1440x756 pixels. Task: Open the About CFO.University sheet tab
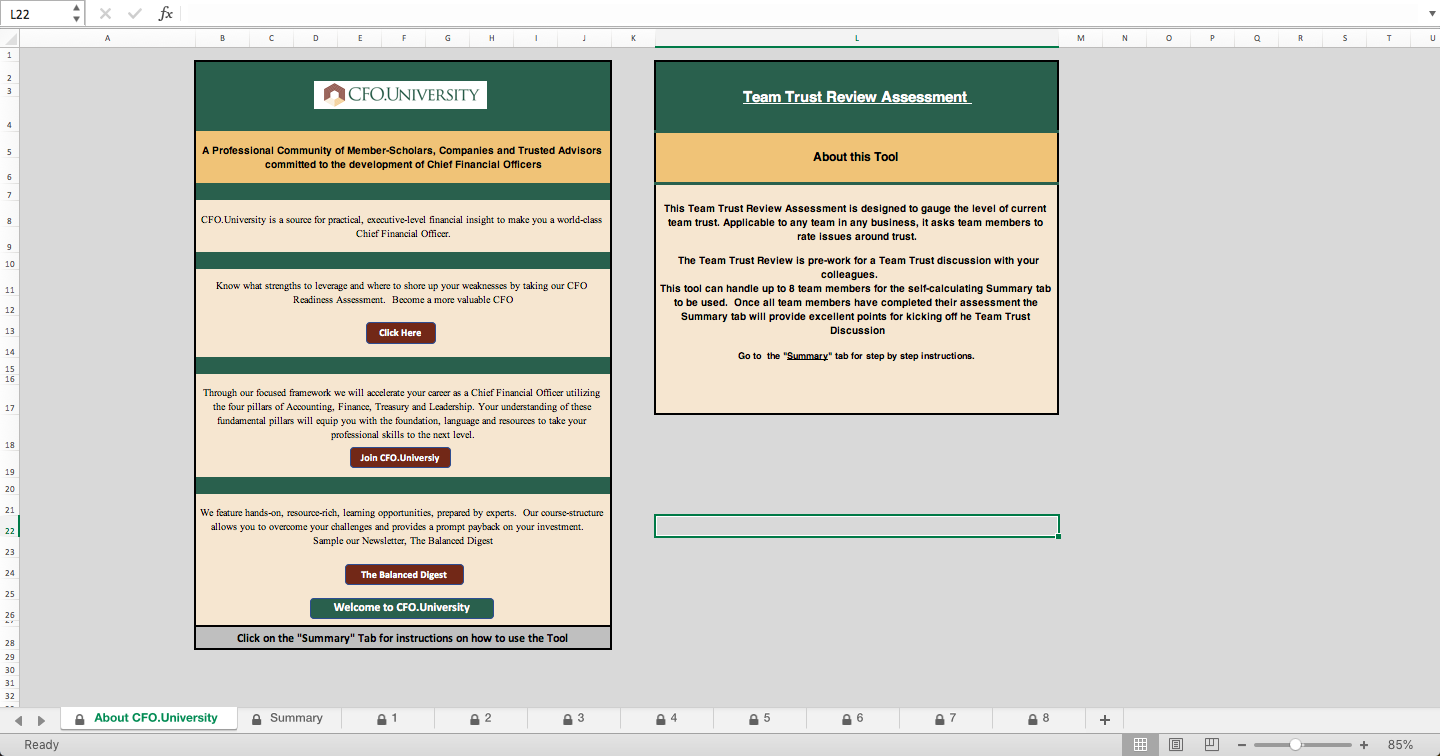pos(148,718)
